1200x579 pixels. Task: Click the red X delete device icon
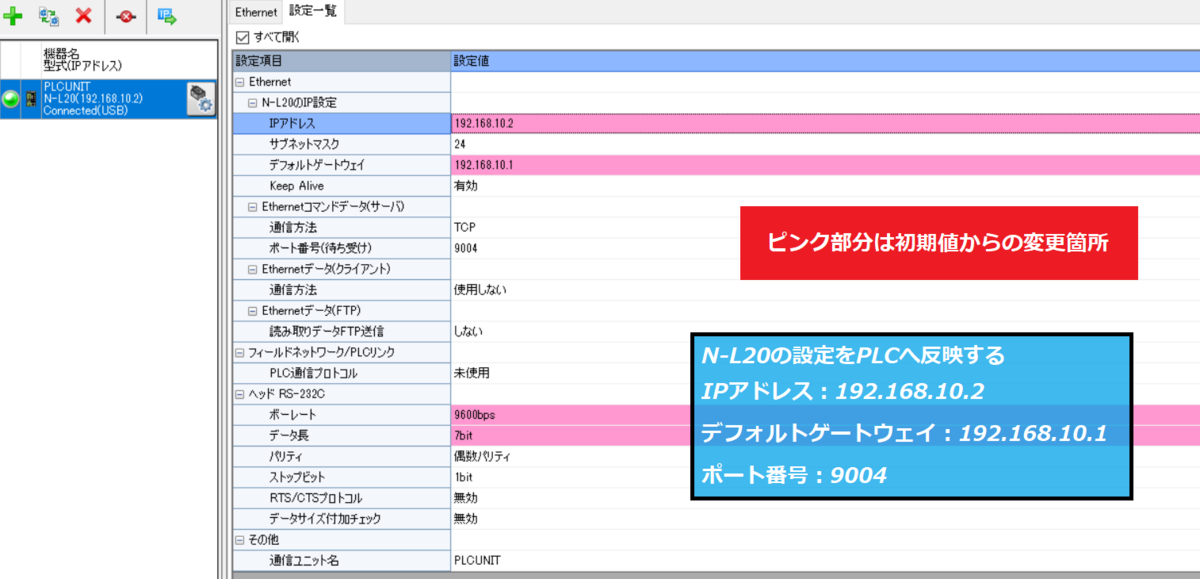click(83, 15)
